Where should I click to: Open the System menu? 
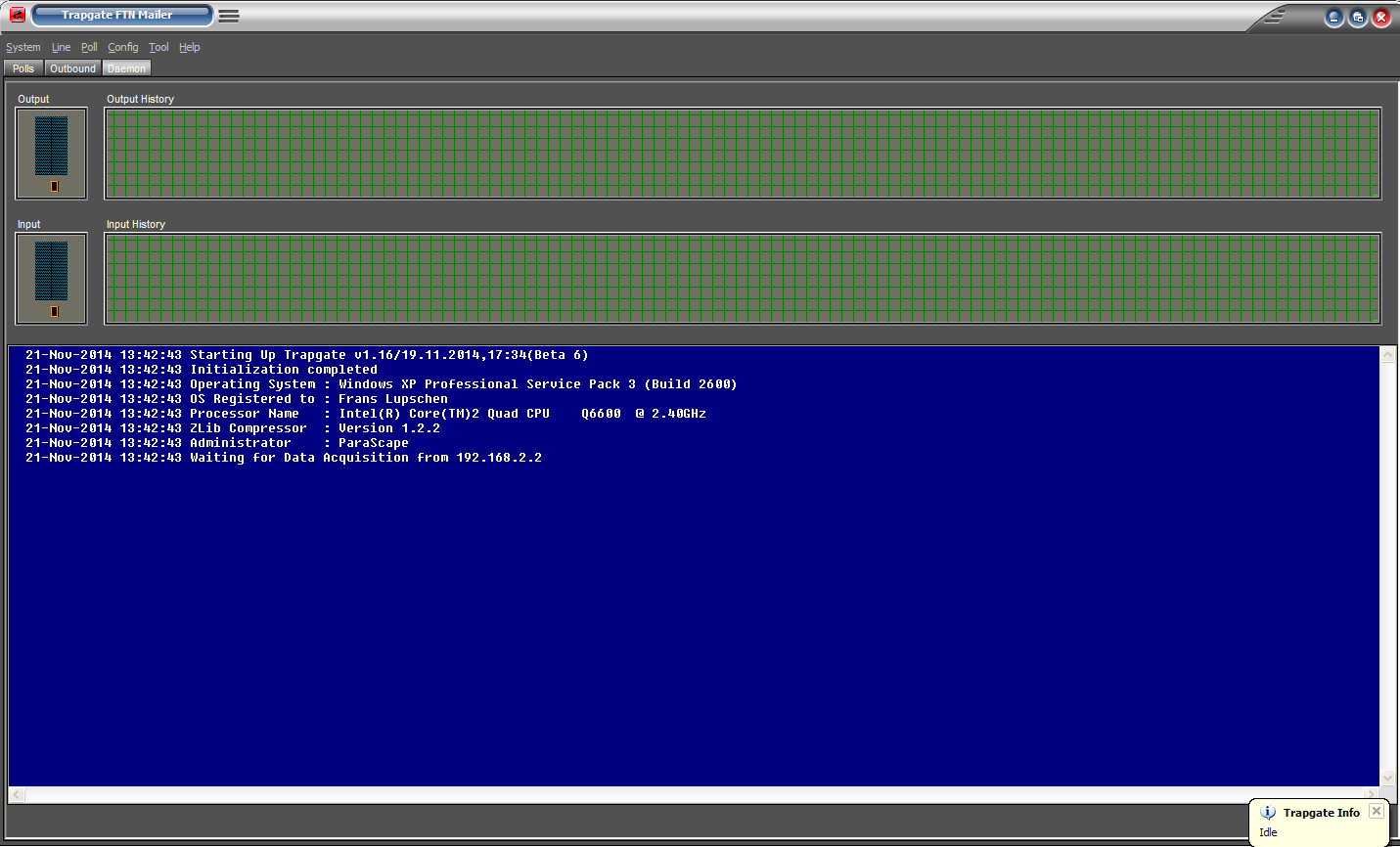[23, 47]
